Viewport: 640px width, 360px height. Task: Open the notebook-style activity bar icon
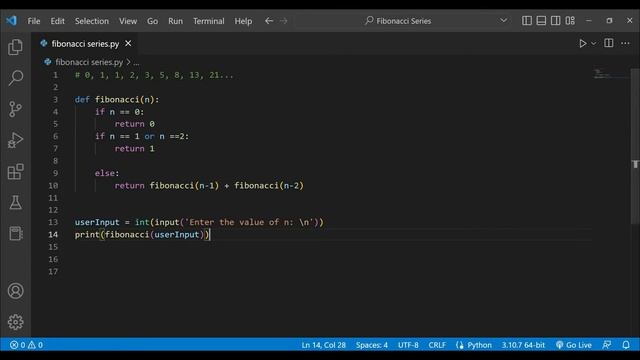click(x=16, y=233)
